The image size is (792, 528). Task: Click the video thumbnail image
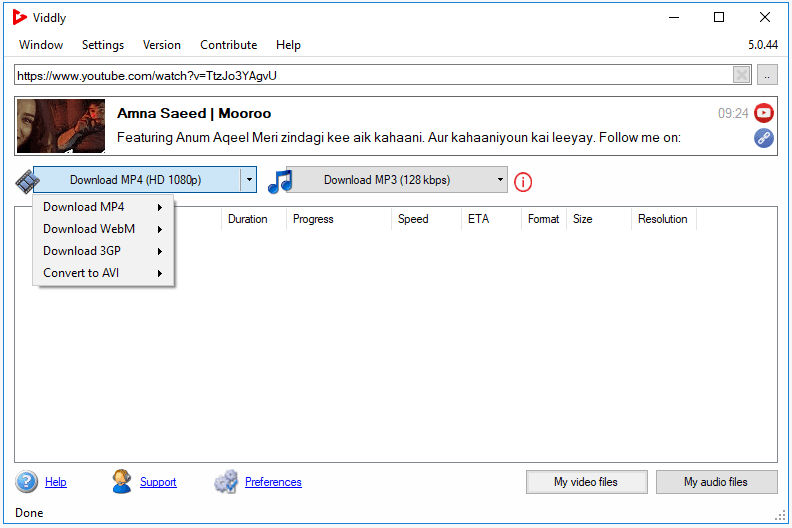61,126
